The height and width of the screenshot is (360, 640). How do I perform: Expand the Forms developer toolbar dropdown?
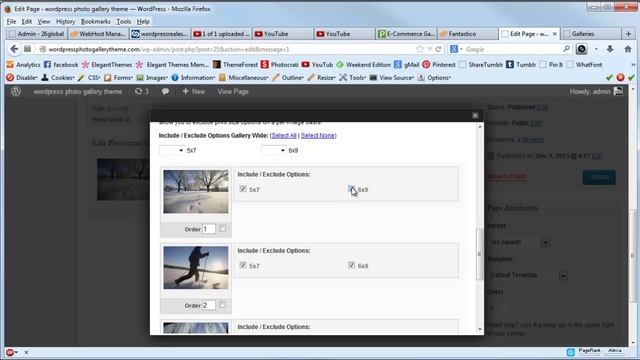coord(118,78)
